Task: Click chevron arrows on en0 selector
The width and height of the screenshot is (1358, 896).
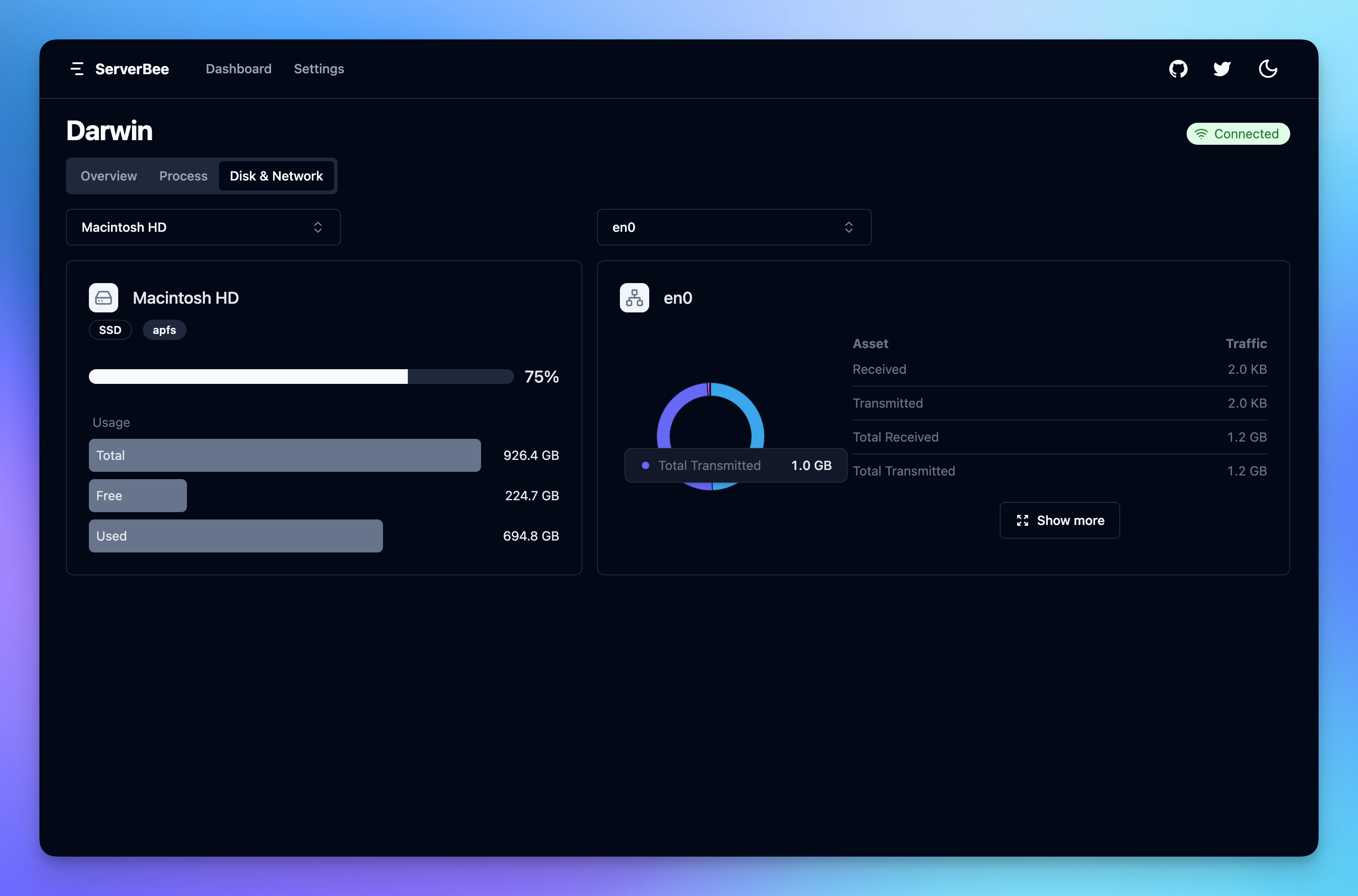Action: pyautogui.click(x=849, y=227)
